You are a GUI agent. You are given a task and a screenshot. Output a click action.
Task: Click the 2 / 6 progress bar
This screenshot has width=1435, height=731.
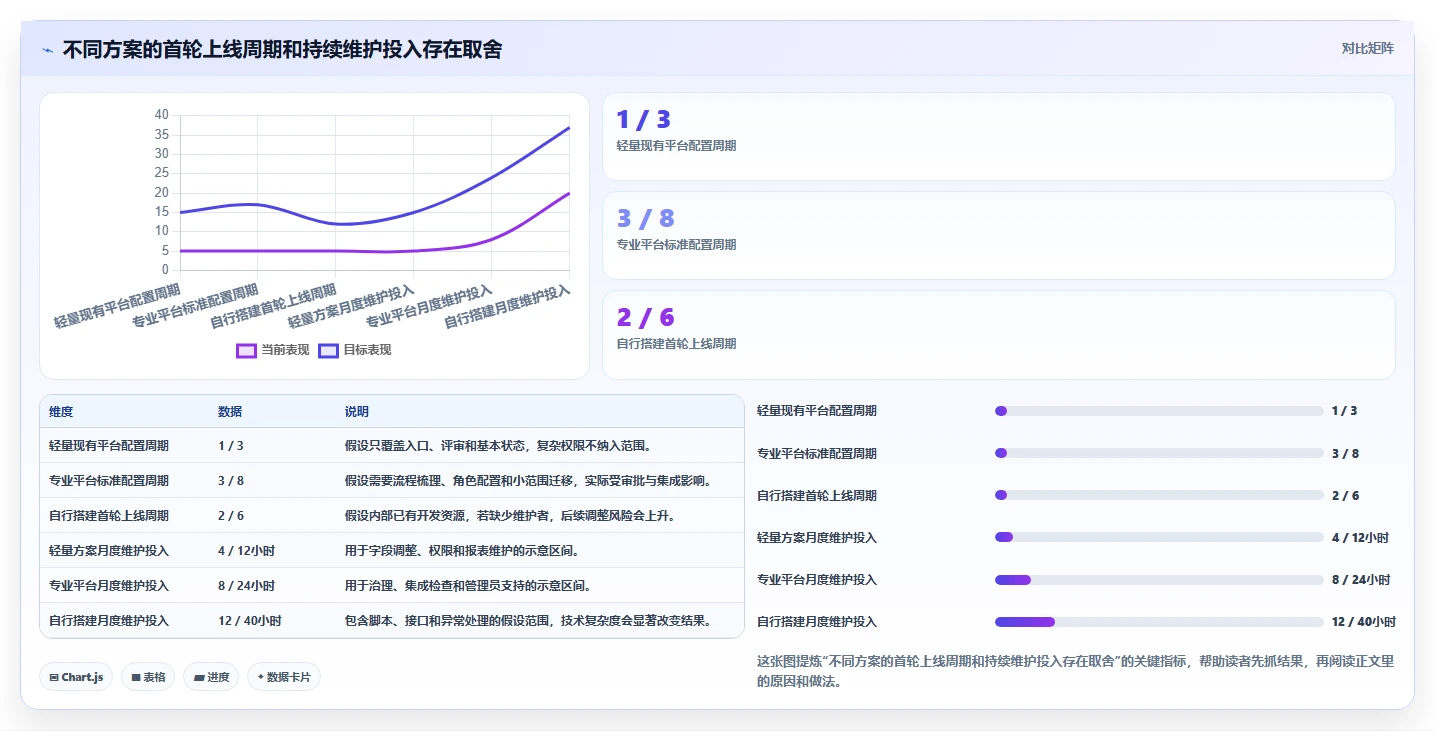pyautogui.click(x=1159, y=495)
